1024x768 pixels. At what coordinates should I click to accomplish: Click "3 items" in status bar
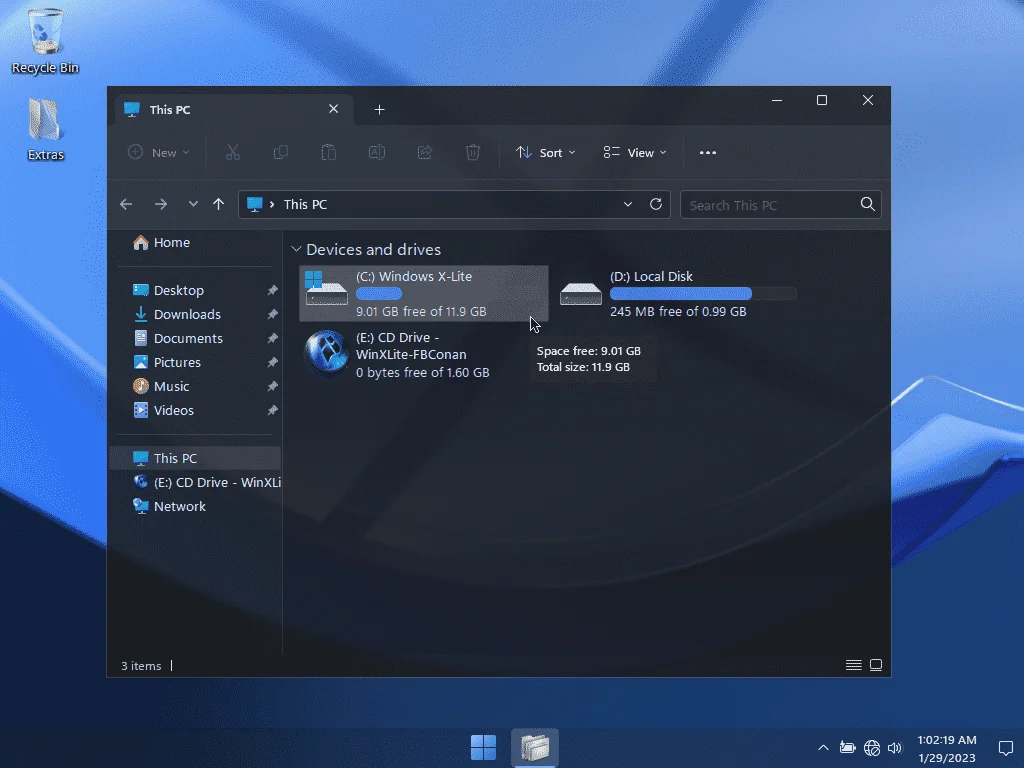pyautogui.click(x=141, y=665)
